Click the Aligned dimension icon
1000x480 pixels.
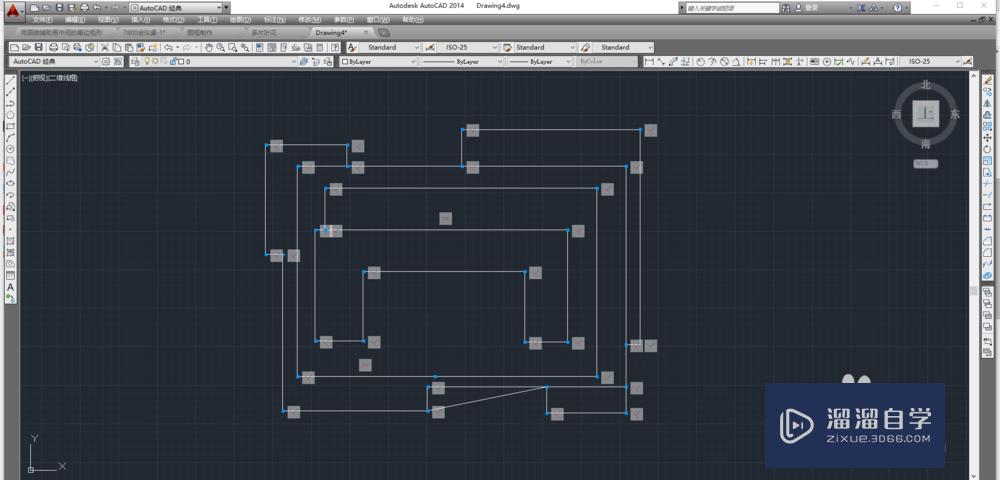(x=661, y=62)
